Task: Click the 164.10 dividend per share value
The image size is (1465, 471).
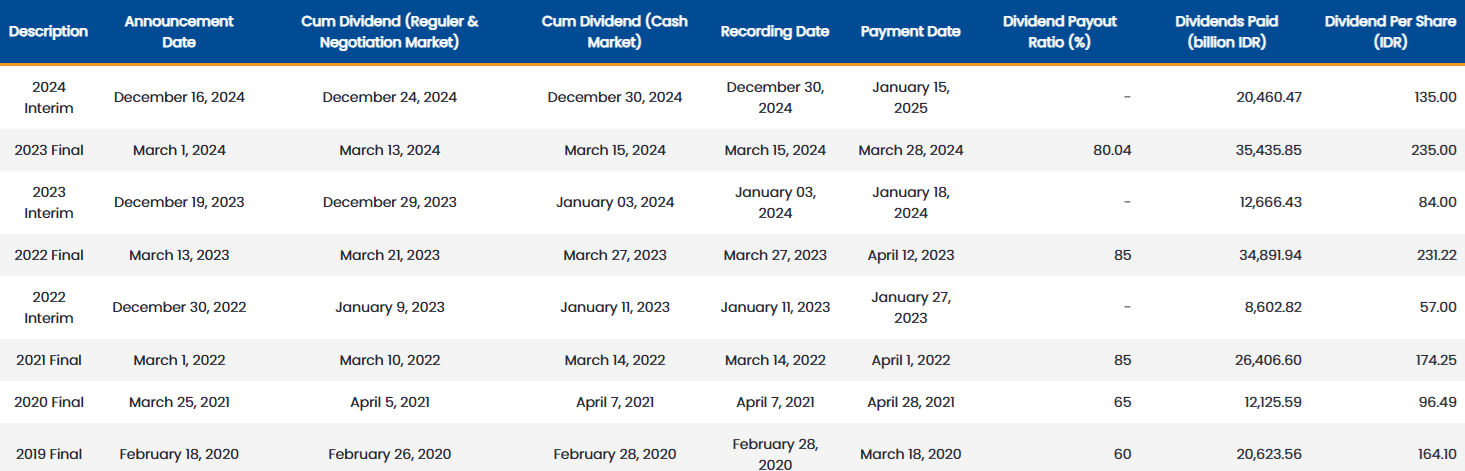Action: (1436, 454)
